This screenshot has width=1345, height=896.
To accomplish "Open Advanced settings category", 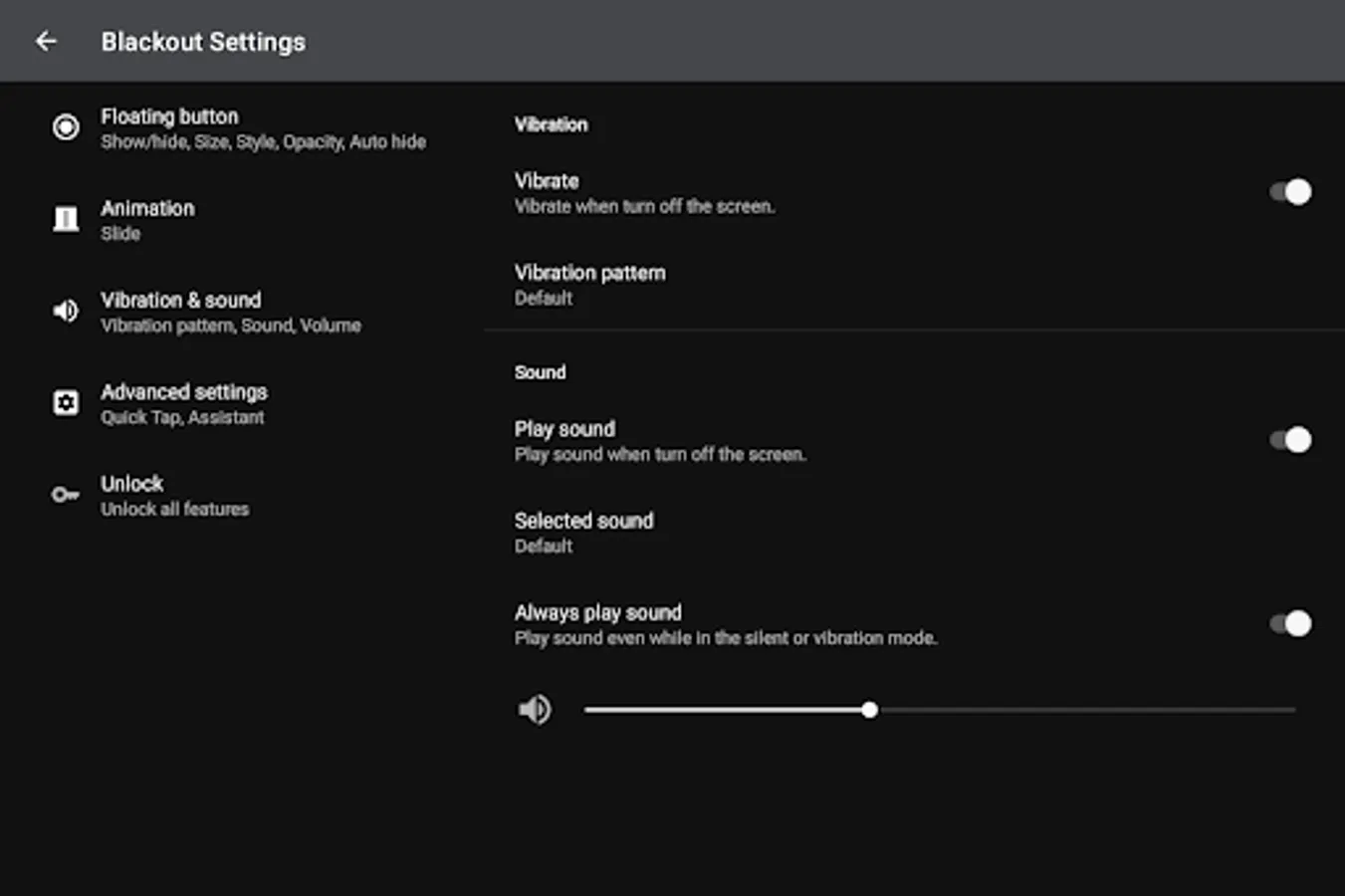I will (183, 402).
